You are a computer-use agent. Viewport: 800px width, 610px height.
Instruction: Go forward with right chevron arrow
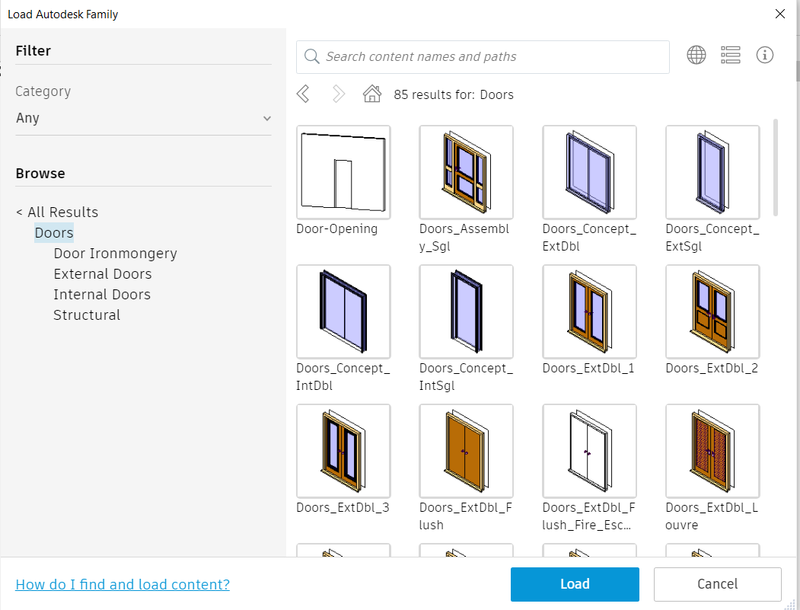click(338, 94)
